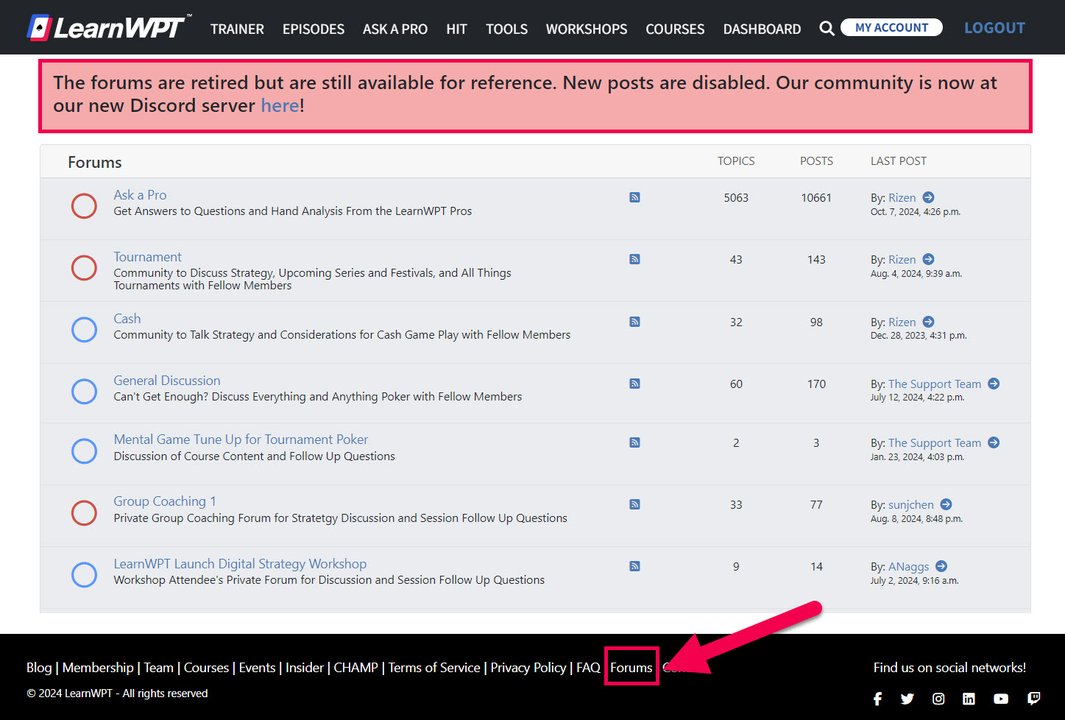Select HIT in the top navigation
Screen dimensions: 1065x720
click(456, 29)
